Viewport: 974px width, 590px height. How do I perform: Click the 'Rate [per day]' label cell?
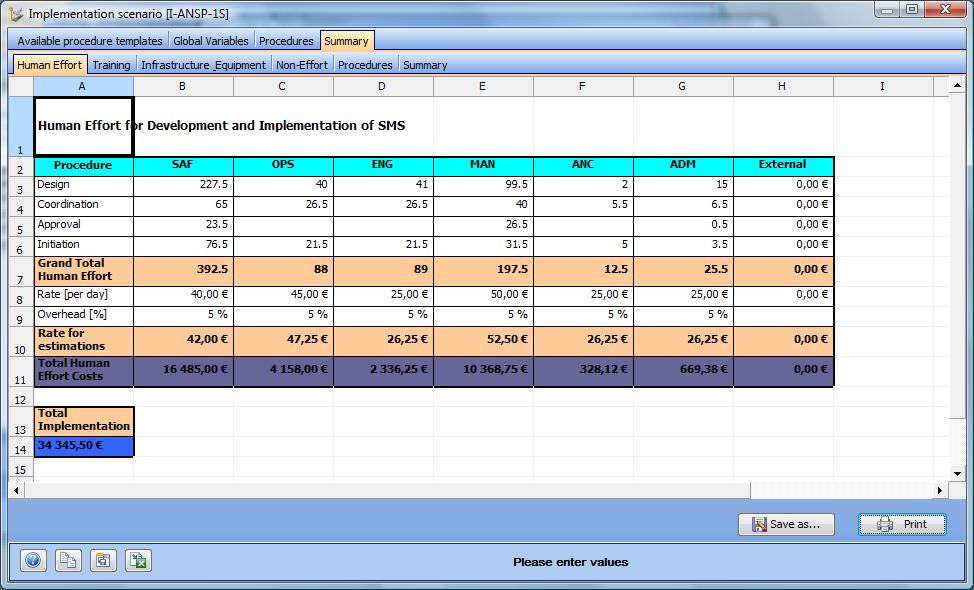83,296
